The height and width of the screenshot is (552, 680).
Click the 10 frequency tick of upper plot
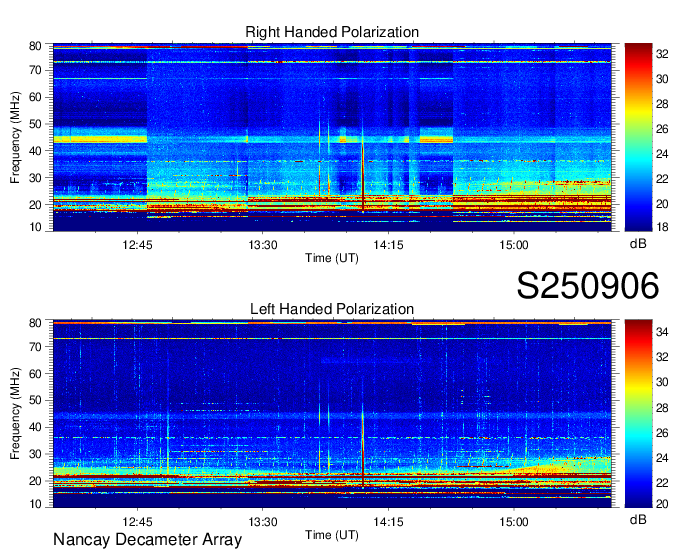click(x=35, y=227)
